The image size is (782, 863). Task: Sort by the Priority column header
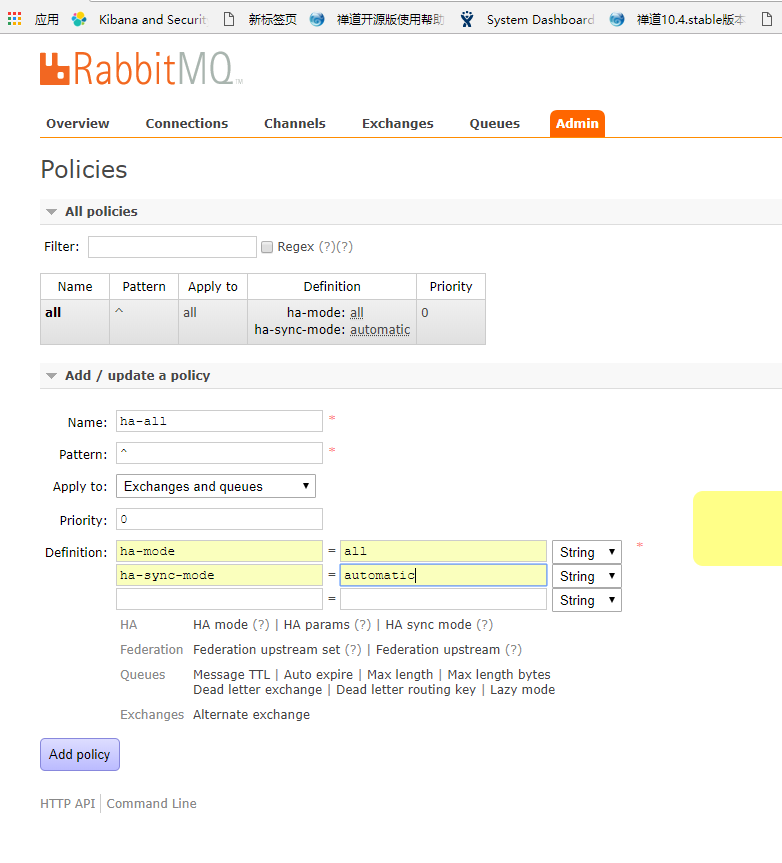coord(451,287)
